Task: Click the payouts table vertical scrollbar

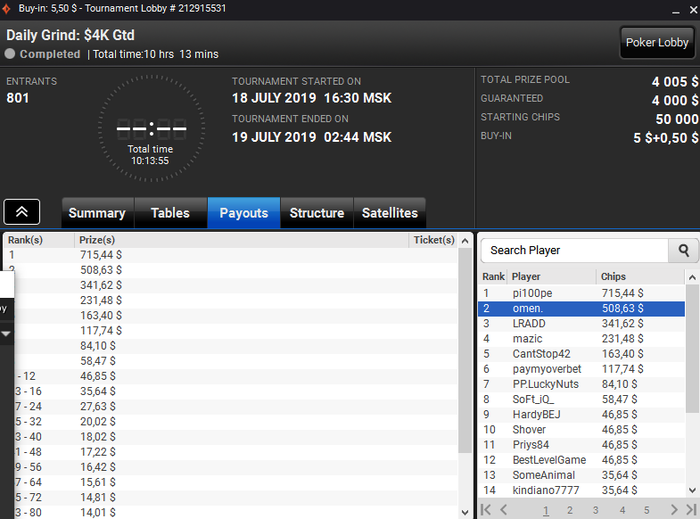Action: click(465, 350)
